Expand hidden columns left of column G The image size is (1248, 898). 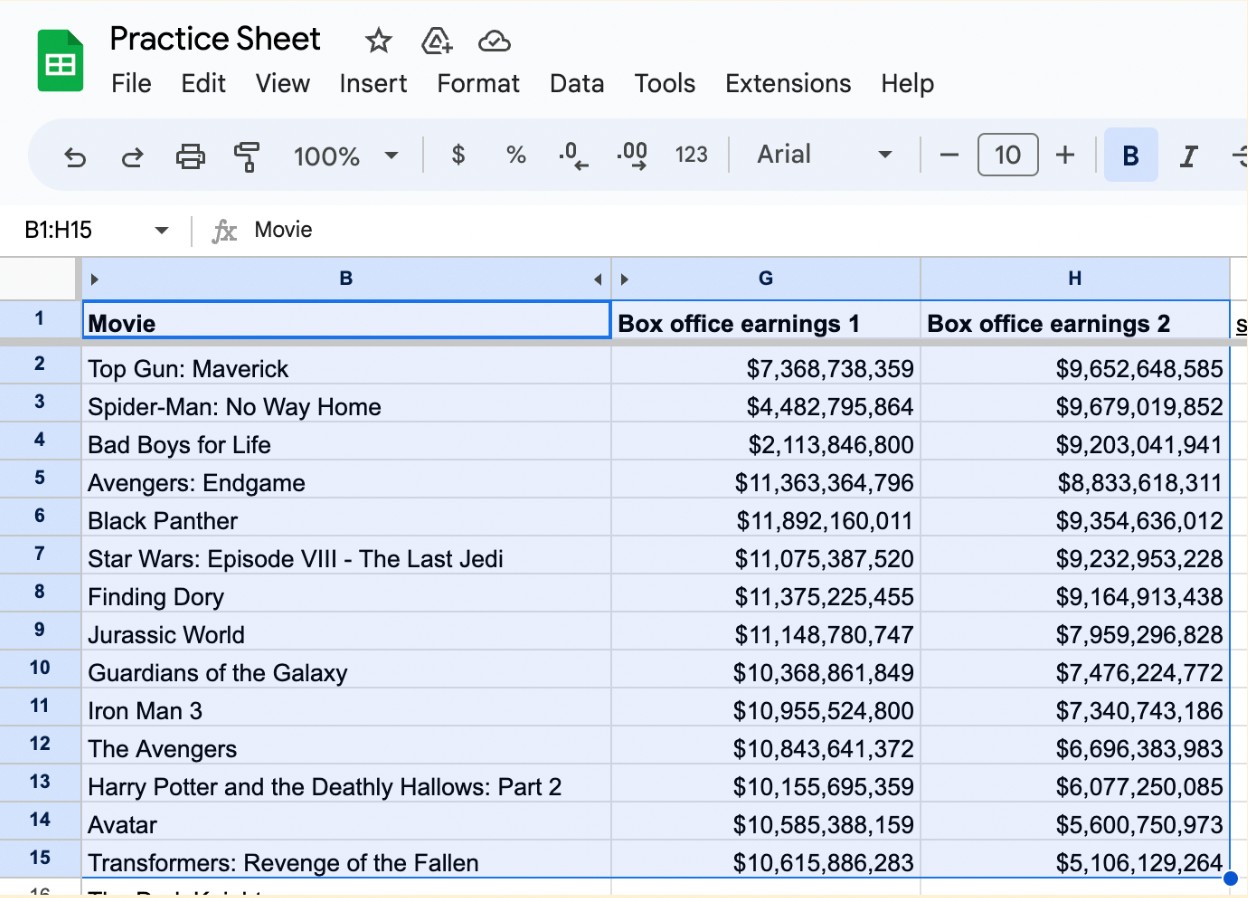(624, 279)
